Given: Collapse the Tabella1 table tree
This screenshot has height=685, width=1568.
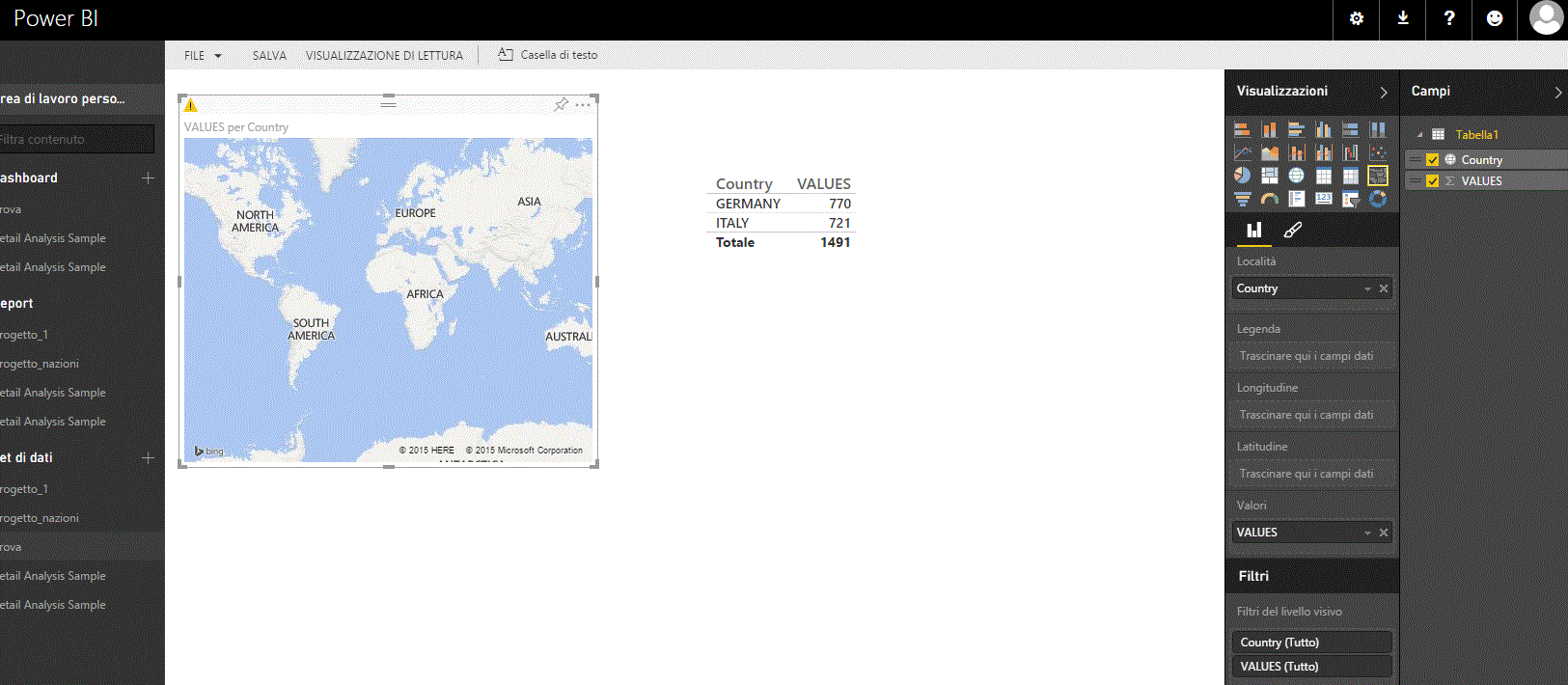Looking at the screenshot, I should coord(1419,135).
